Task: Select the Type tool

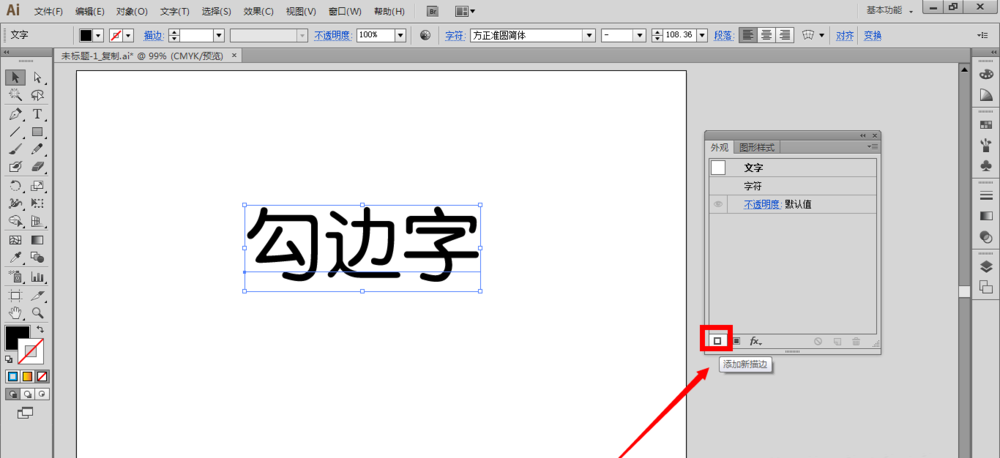Action: (38, 114)
